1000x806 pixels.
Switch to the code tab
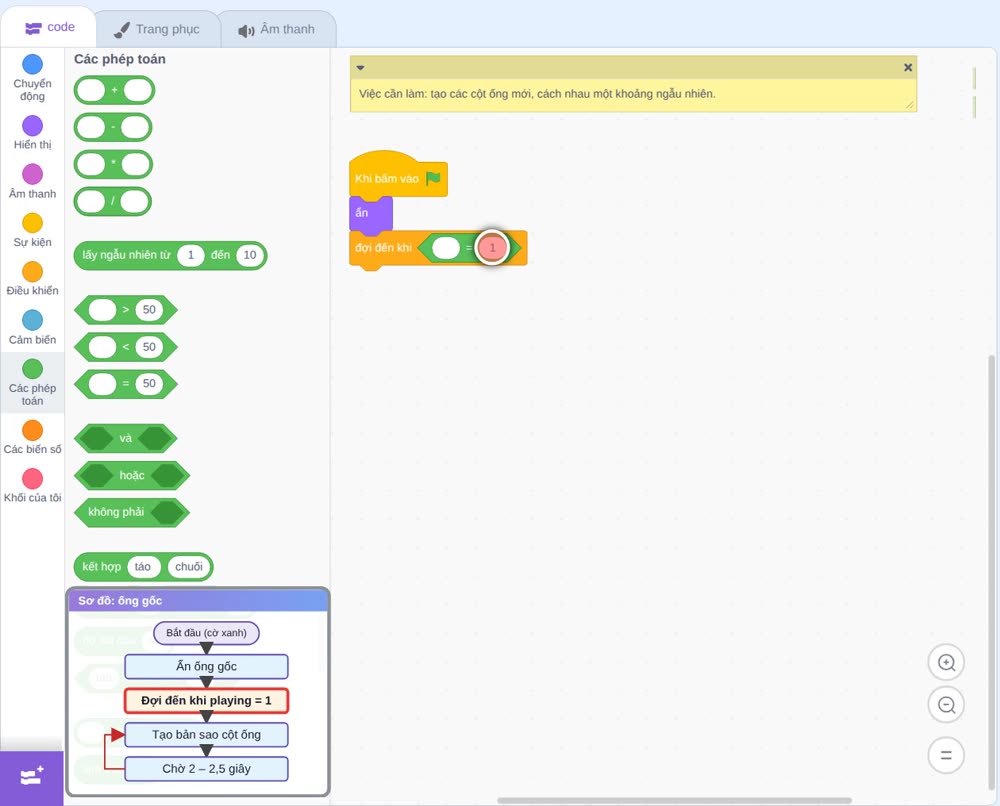[49, 27]
